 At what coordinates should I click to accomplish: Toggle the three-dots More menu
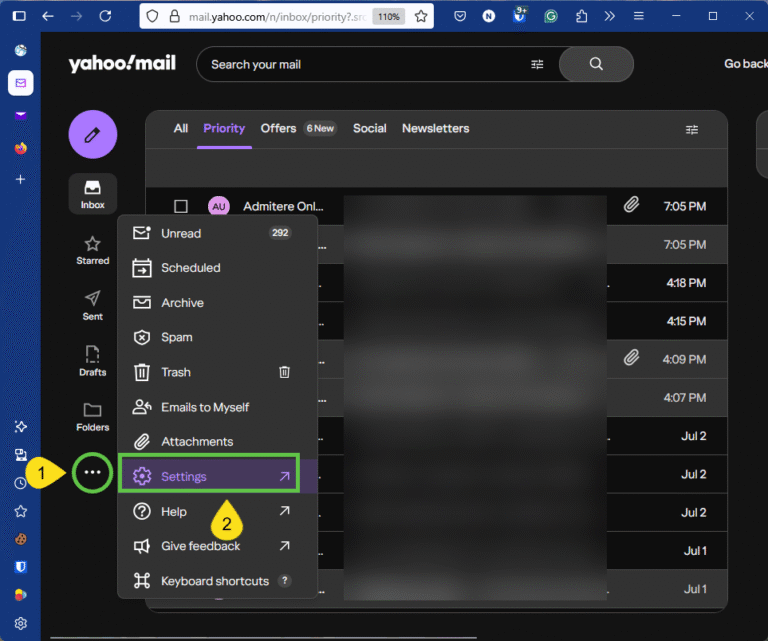coord(93,472)
